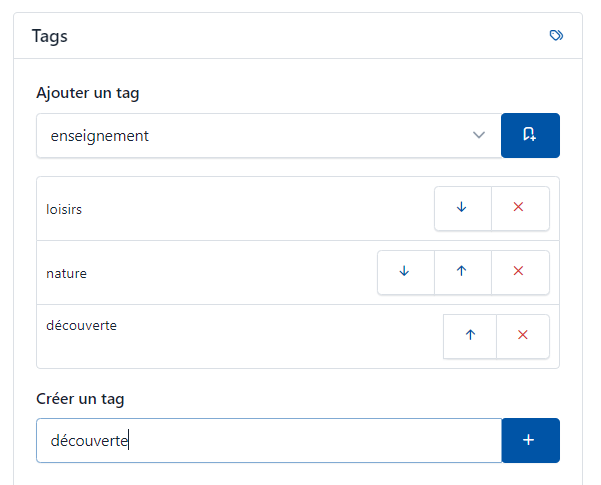
Task: Move the nature tag up
Action: click(x=462, y=272)
